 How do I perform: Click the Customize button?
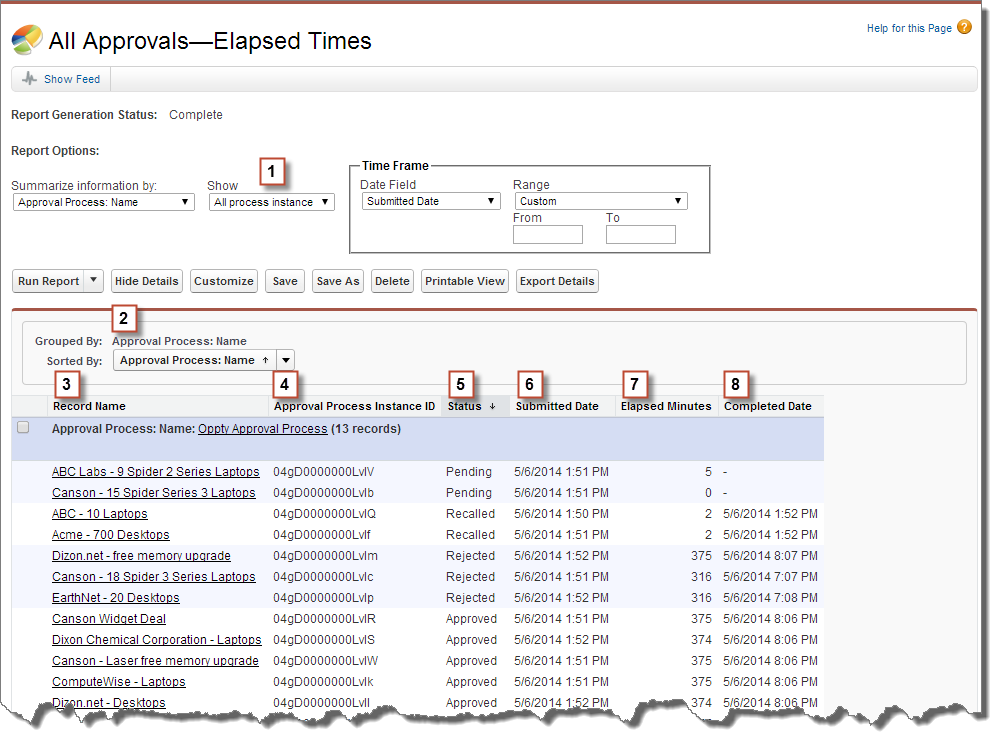pos(224,281)
